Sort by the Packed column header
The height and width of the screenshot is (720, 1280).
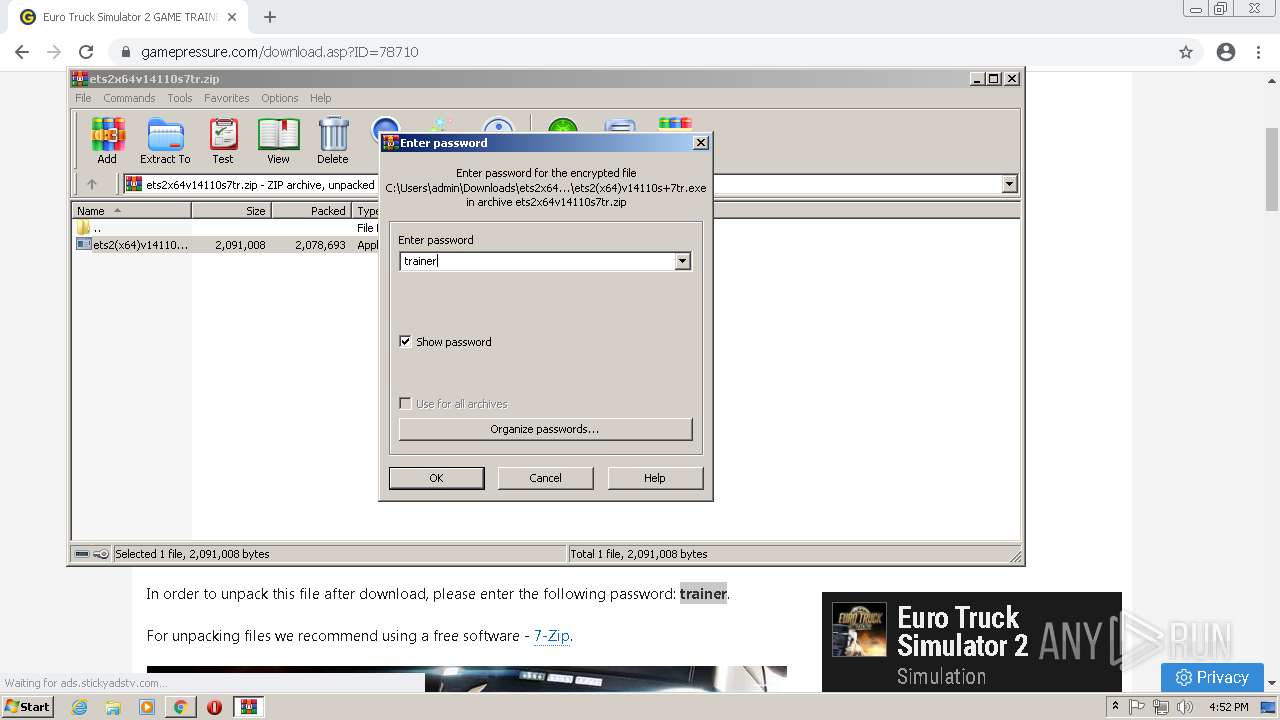click(312, 210)
